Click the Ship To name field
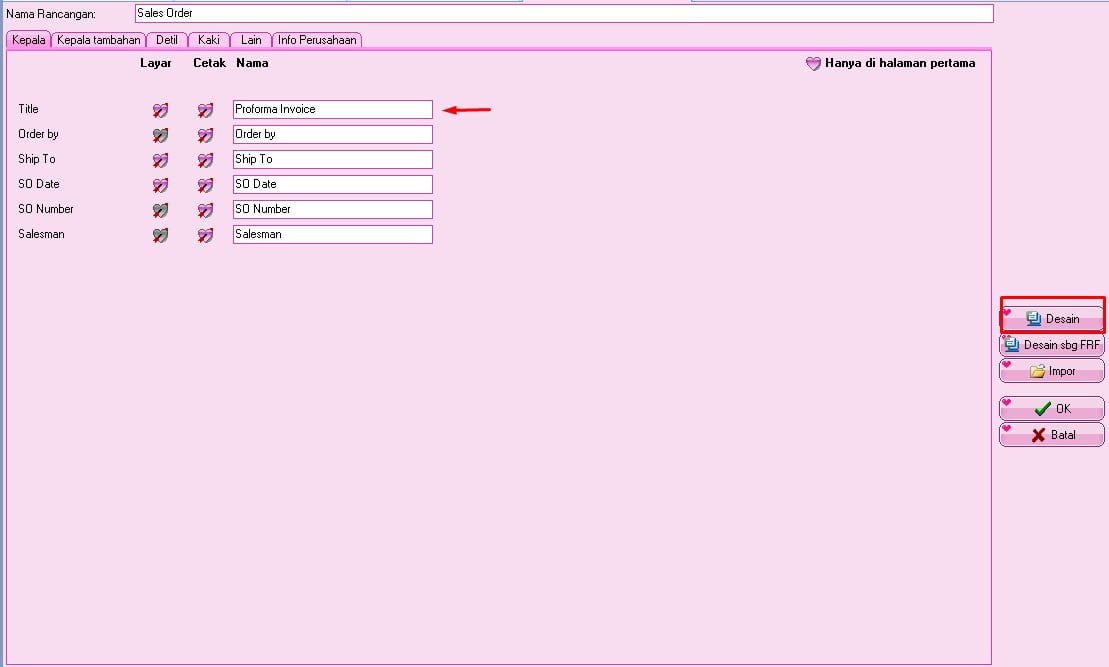The width and height of the screenshot is (1109, 667). [332, 159]
